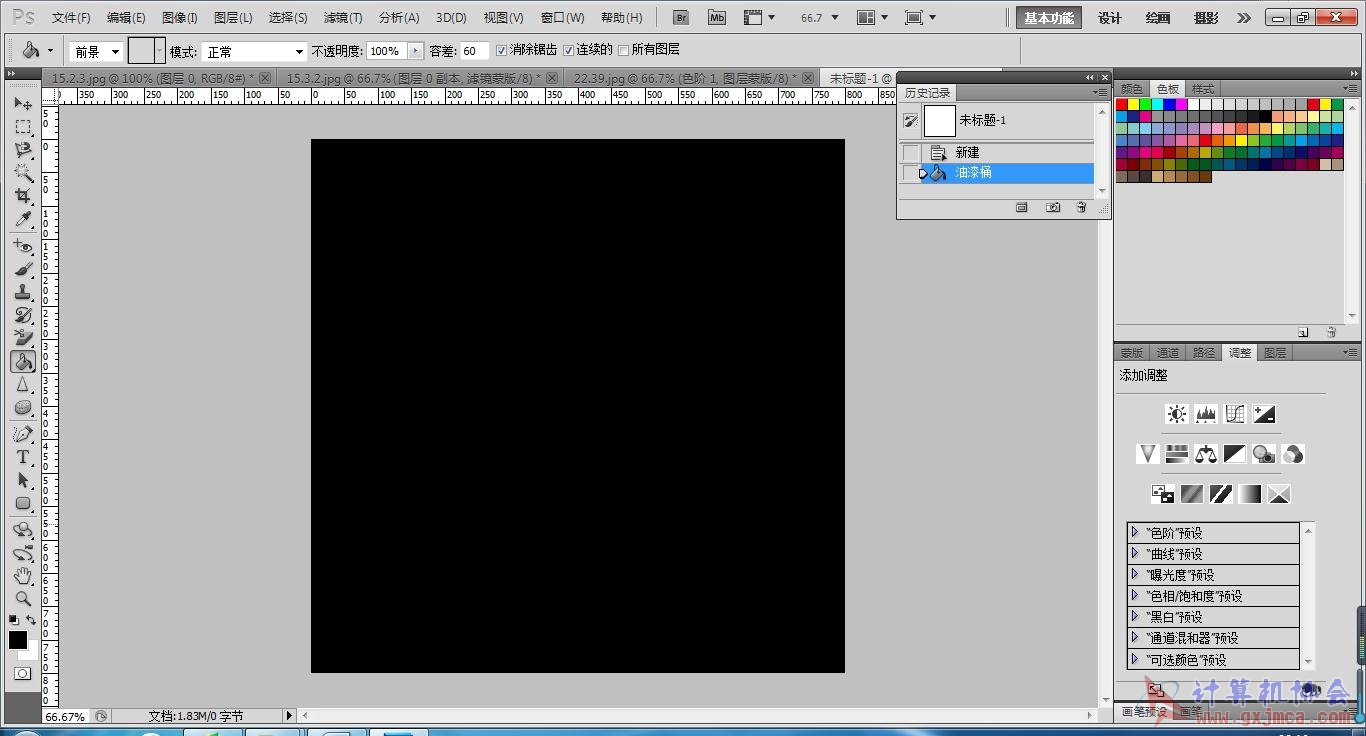Select the Pen tool
This screenshot has width=1366, height=736.
click(23, 435)
